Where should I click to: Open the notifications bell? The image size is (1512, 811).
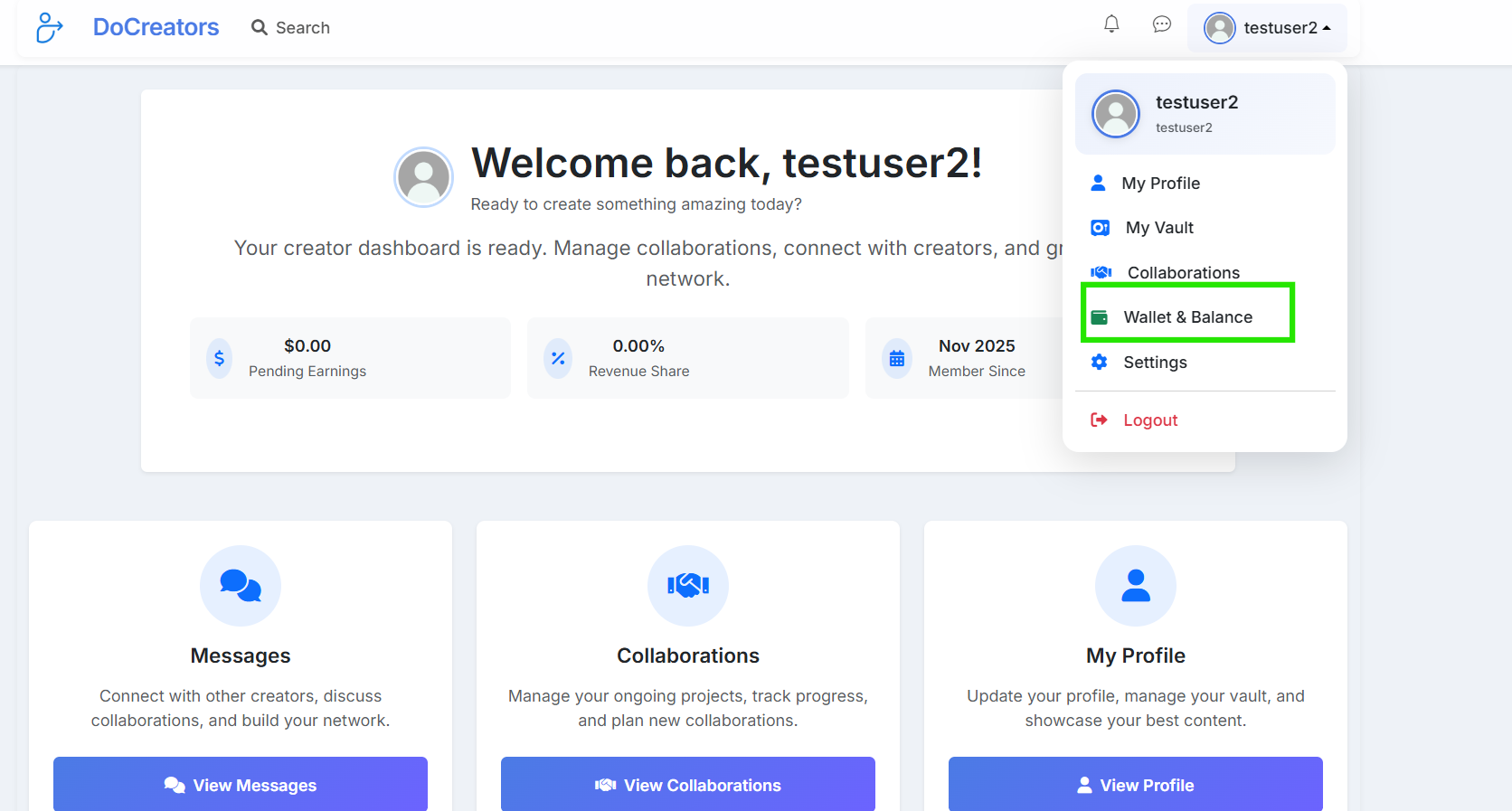point(1111,24)
